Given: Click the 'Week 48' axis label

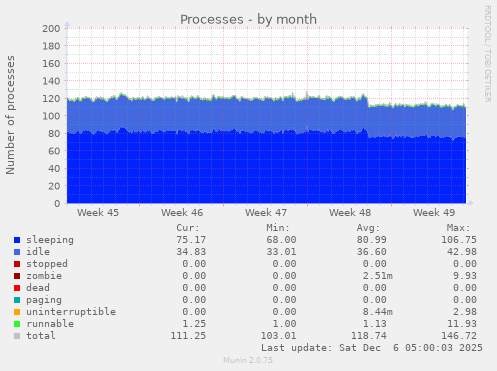Looking at the screenshot, I should (350, 213).
